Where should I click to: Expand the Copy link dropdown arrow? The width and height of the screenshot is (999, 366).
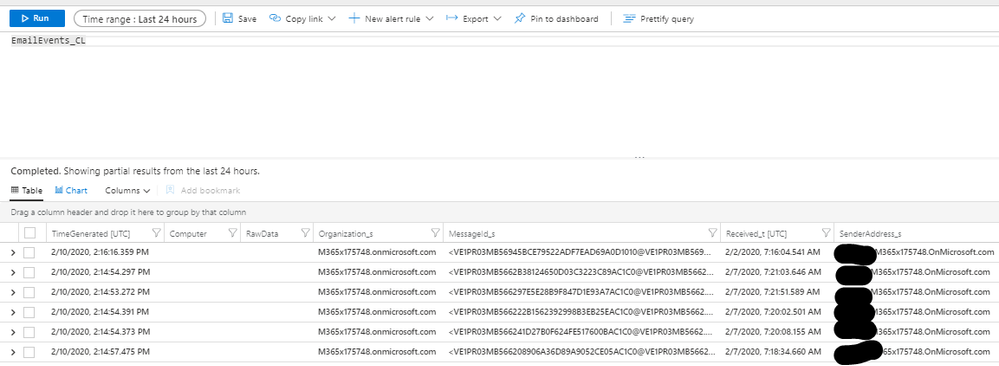(x=332, y=19)
